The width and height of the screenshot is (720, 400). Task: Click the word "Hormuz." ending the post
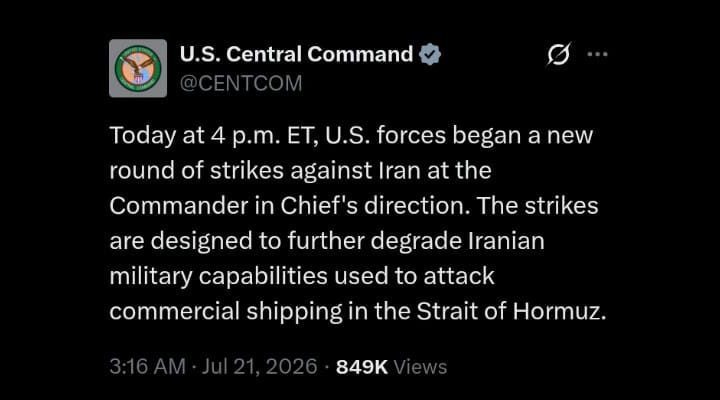click(x=559, y=311)
